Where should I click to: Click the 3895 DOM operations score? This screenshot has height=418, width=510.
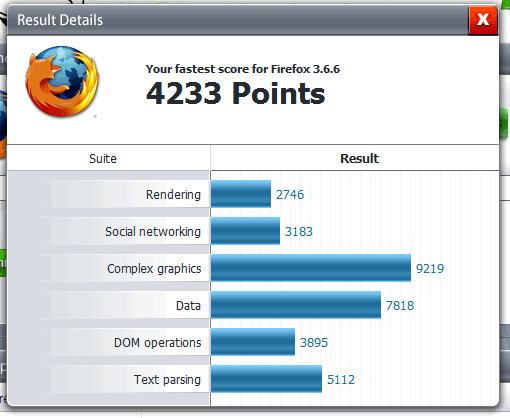pos(314,343)
